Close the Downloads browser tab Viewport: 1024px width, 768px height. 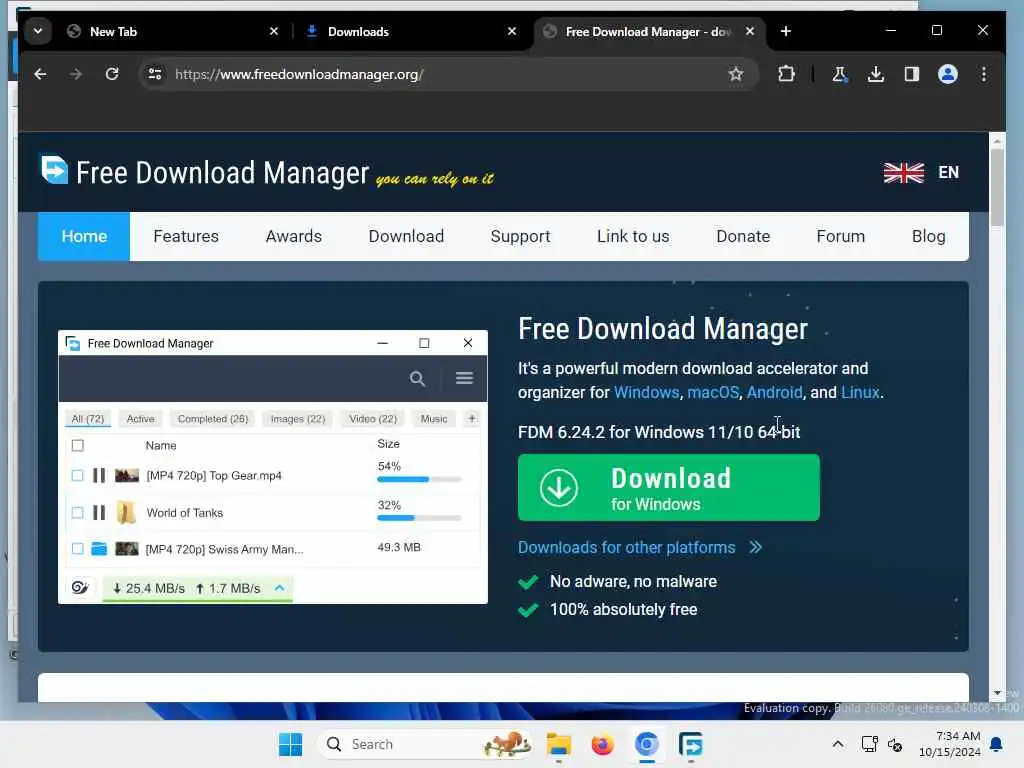point(512,31)
